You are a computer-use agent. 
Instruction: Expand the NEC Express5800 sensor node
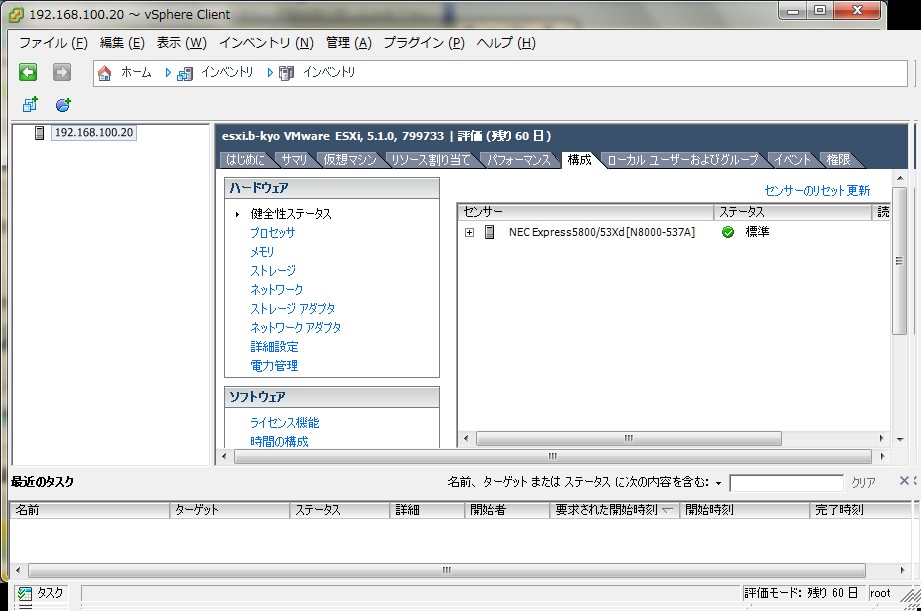coord(469,232)
